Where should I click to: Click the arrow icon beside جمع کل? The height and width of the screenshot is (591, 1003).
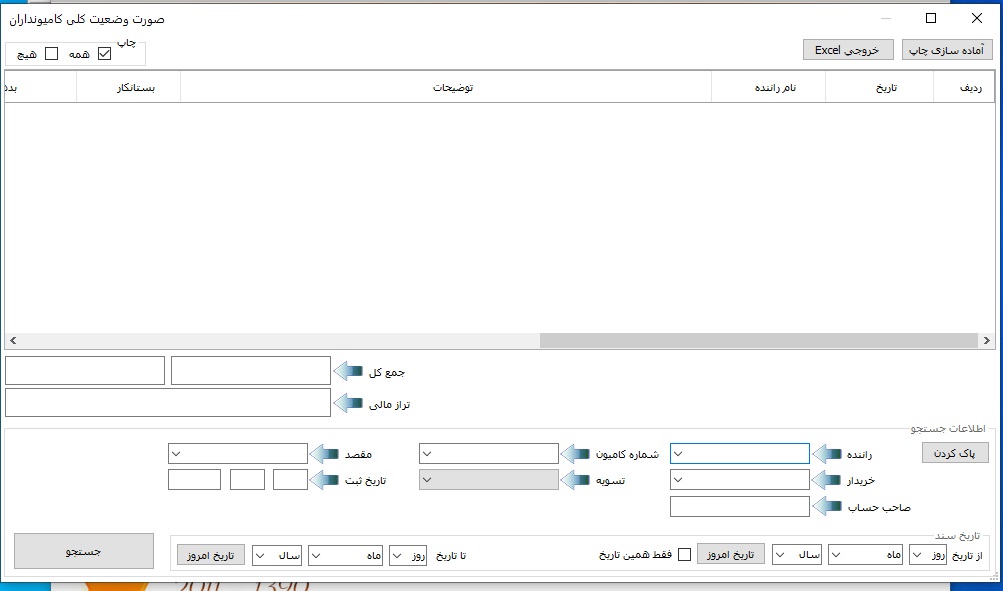[x=347, y=371]
